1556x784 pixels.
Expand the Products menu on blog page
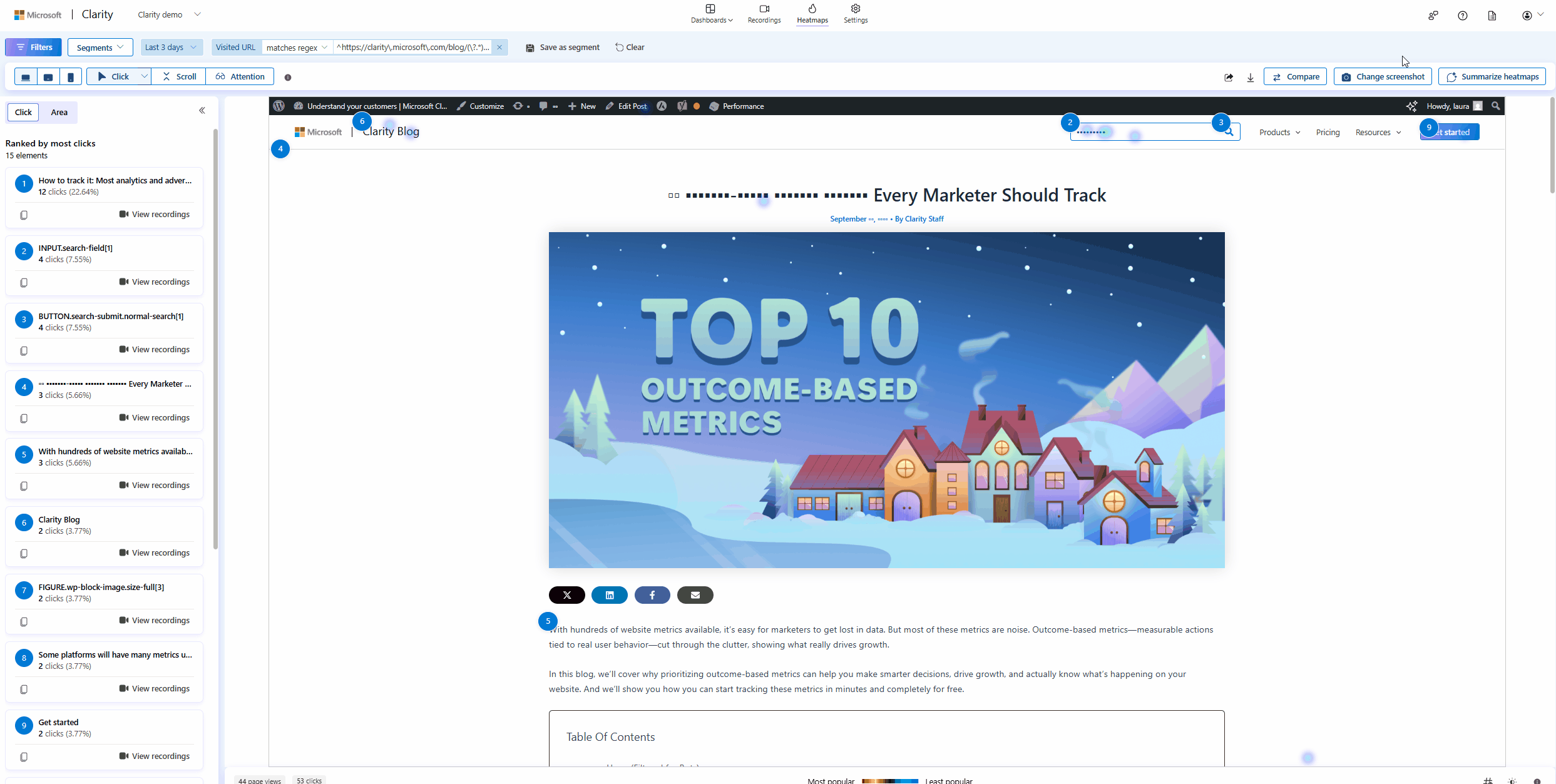pyautogui.click(x=1280, y=133)
